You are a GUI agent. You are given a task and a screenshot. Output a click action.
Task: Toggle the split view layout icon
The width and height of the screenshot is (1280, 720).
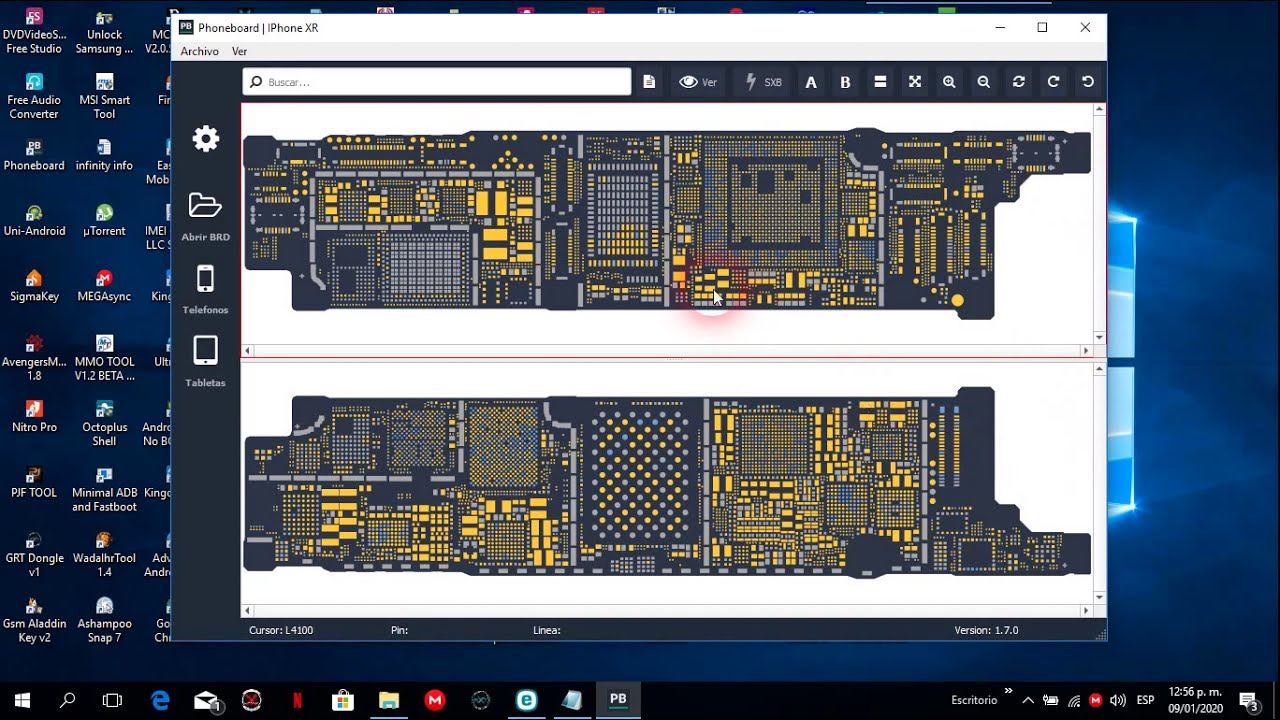pos(880,82)
